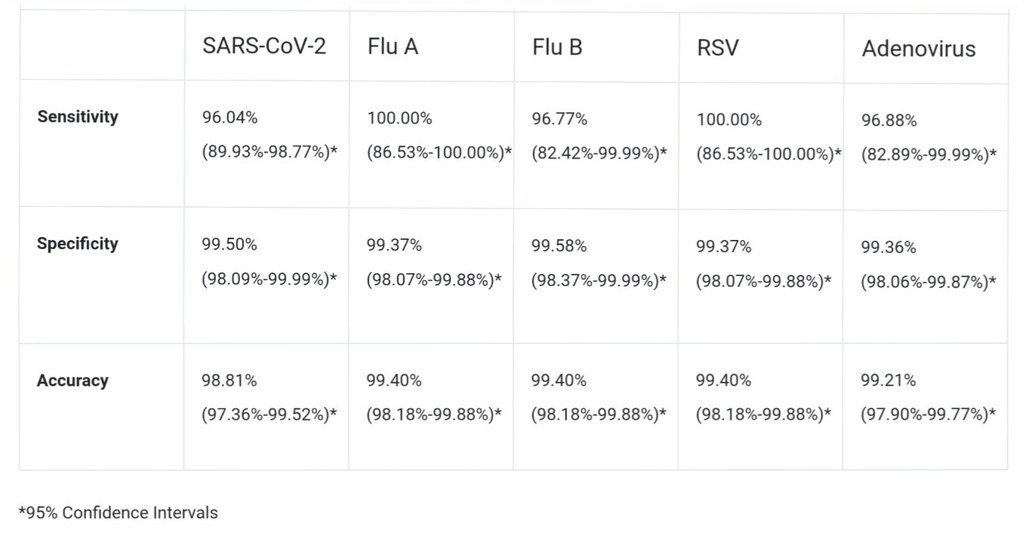Select Adenovirus sensitivity value 96.88%

[889, 120]
